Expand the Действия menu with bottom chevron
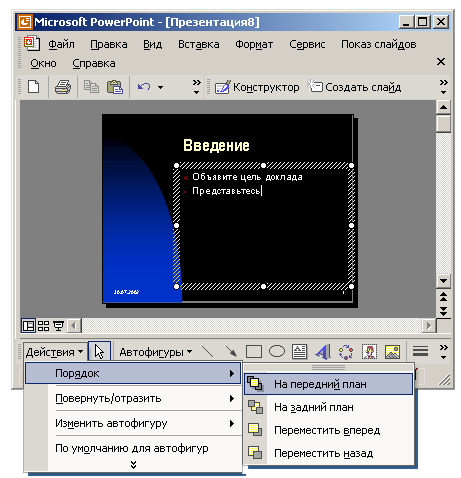This screenshot has width=461, height=478. (x=133, y=465)
